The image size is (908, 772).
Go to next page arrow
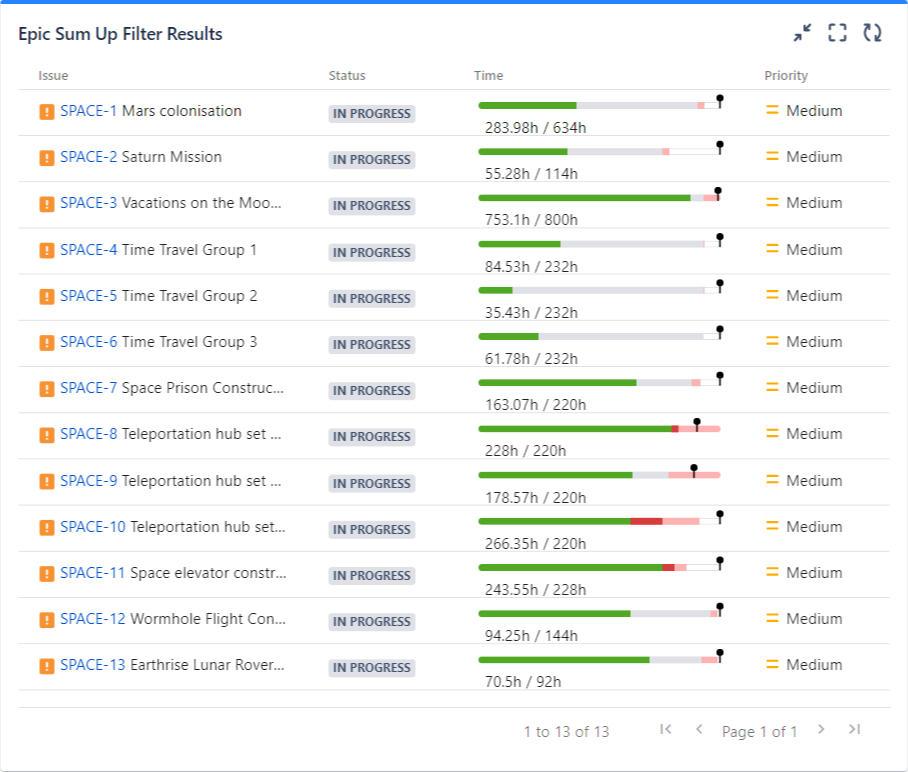pos(821,730)
